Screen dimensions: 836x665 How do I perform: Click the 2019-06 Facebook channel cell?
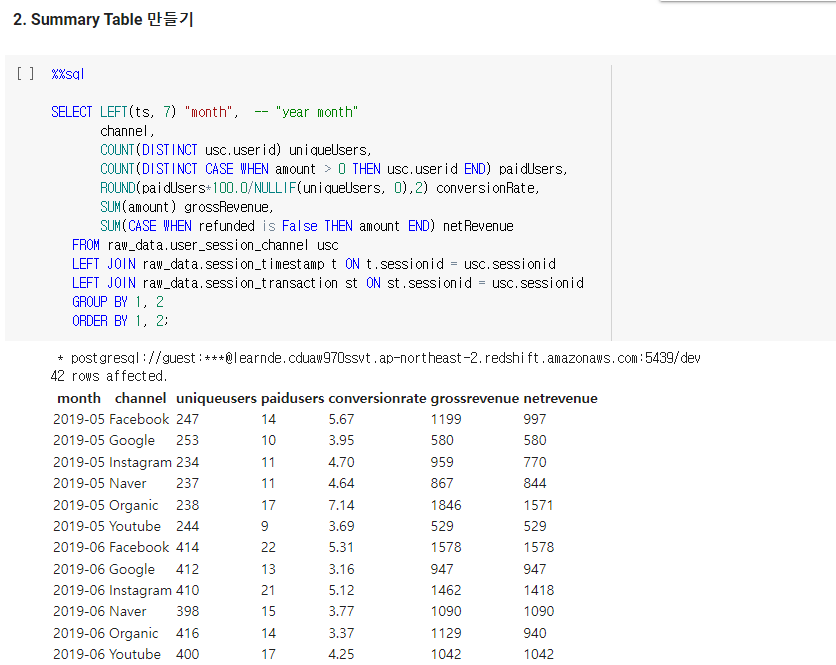pyautogui.click(x=139, y=547)
